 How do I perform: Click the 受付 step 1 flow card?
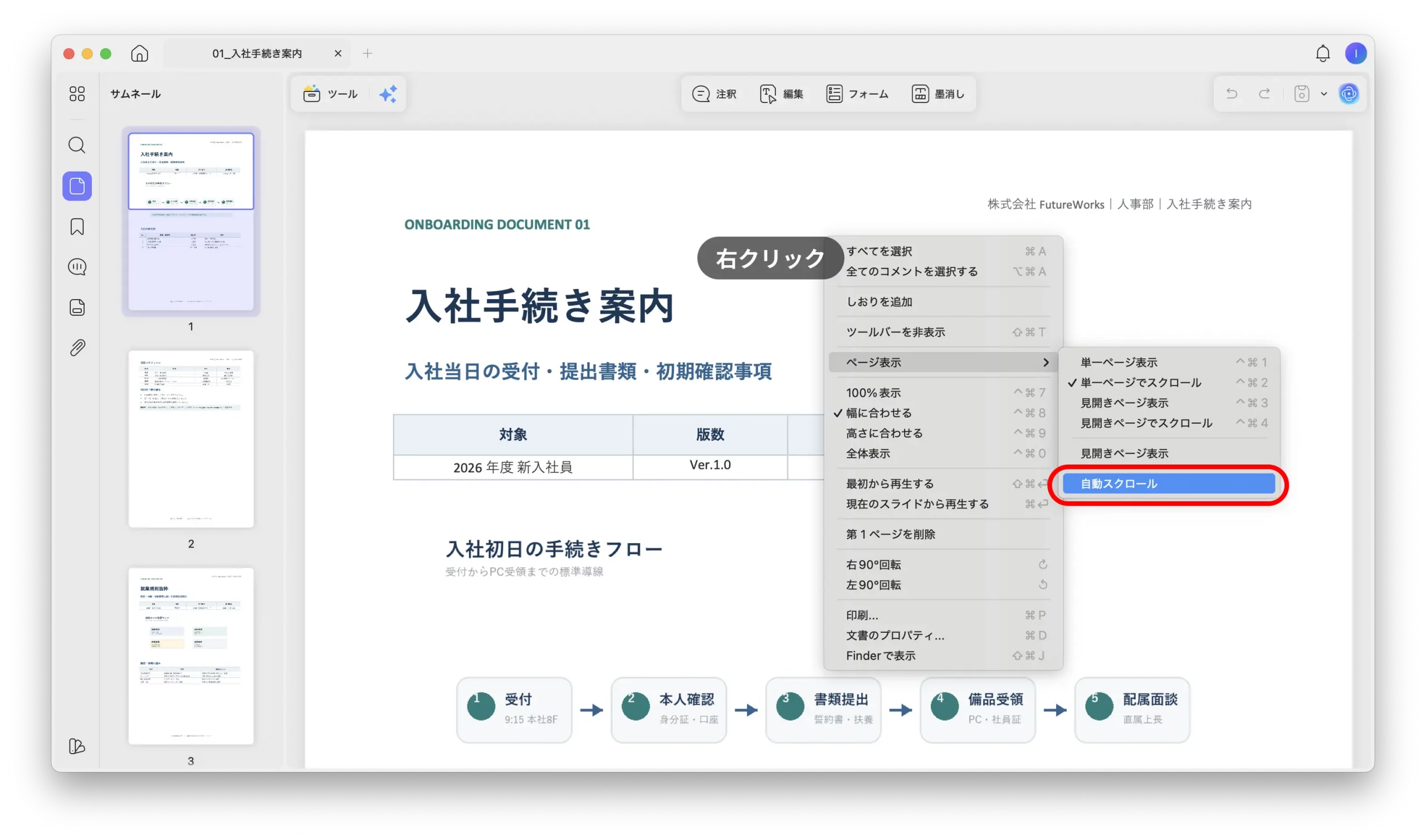(x=514, y=710)
